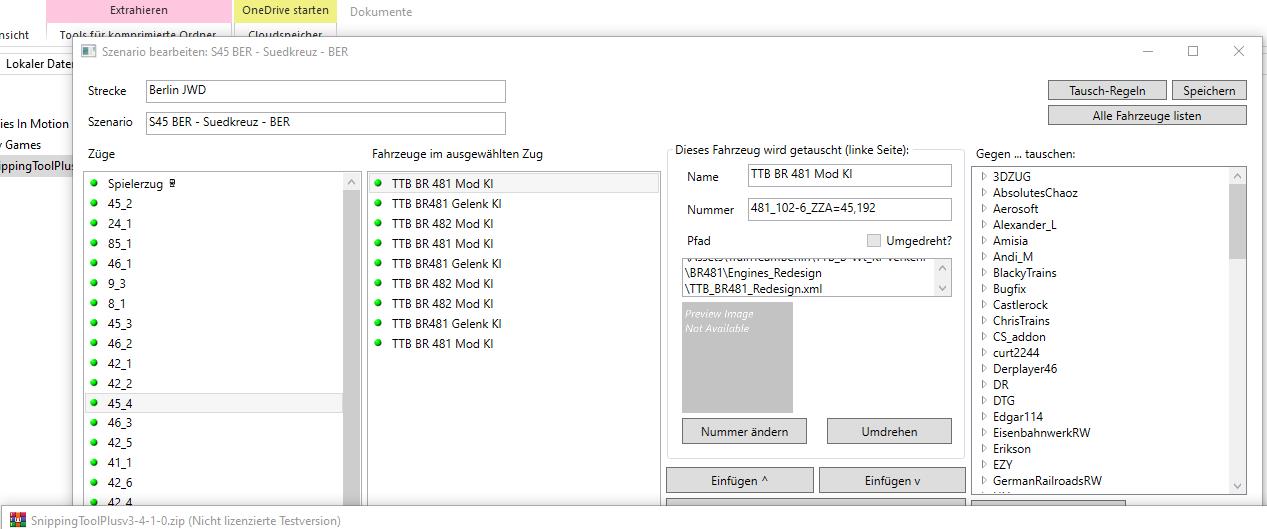Viewport: 1267px width, 529px height.
Task: Click the green dot beside train 46_3
Action: (94, 423)
